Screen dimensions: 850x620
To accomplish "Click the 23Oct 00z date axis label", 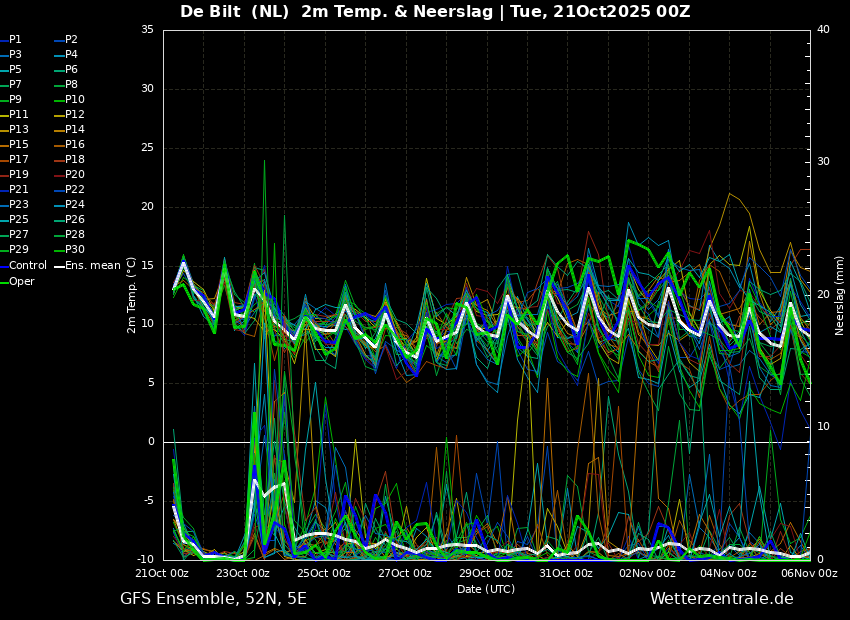I will click(243, 573).
